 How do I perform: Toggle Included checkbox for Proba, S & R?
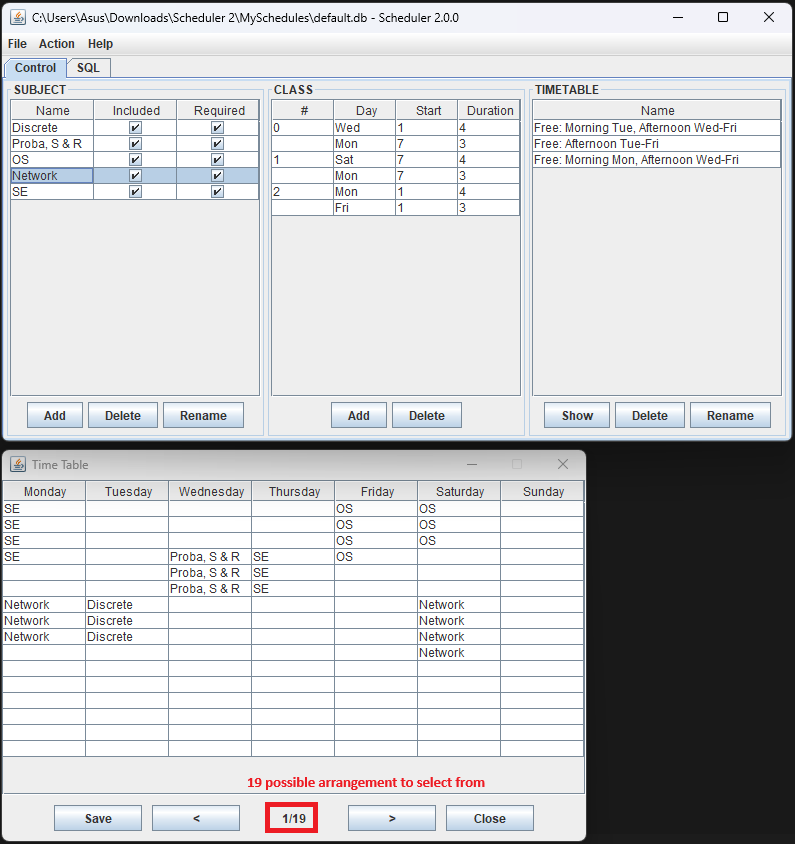[135, 144]
